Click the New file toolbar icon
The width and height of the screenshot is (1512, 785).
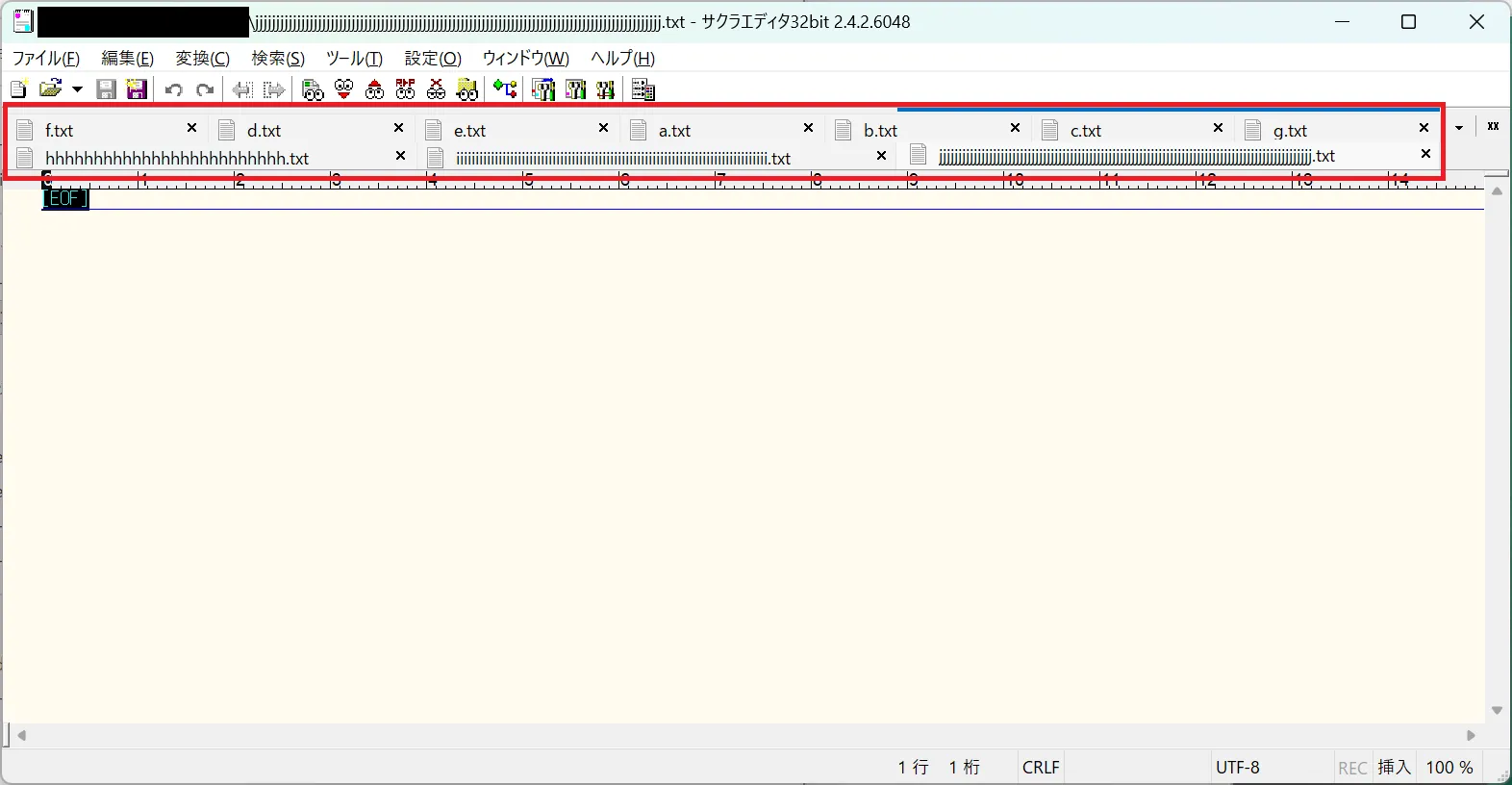17,89
